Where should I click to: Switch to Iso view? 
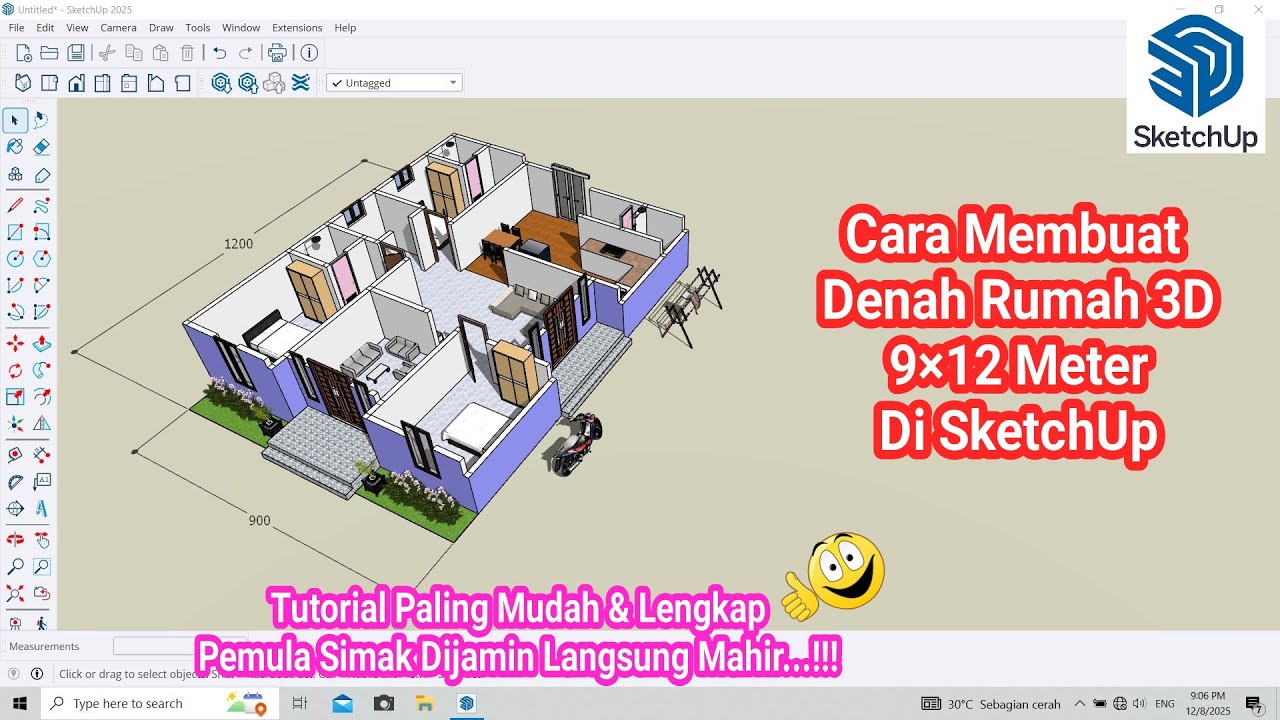pyautogui.click(x=23, y=83)
